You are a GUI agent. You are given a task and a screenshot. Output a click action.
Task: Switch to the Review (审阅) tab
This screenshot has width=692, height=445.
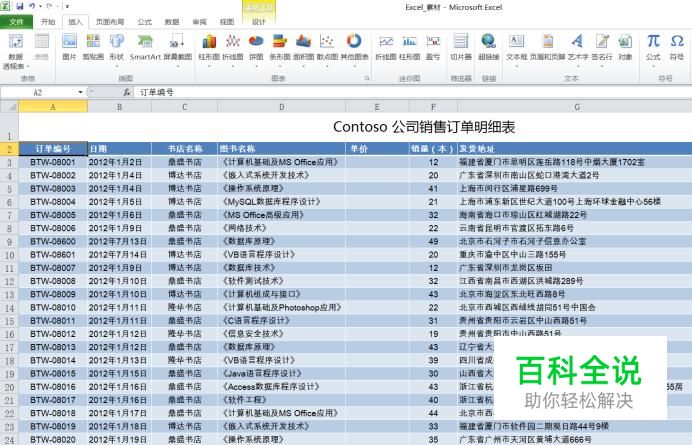point(199,22)
